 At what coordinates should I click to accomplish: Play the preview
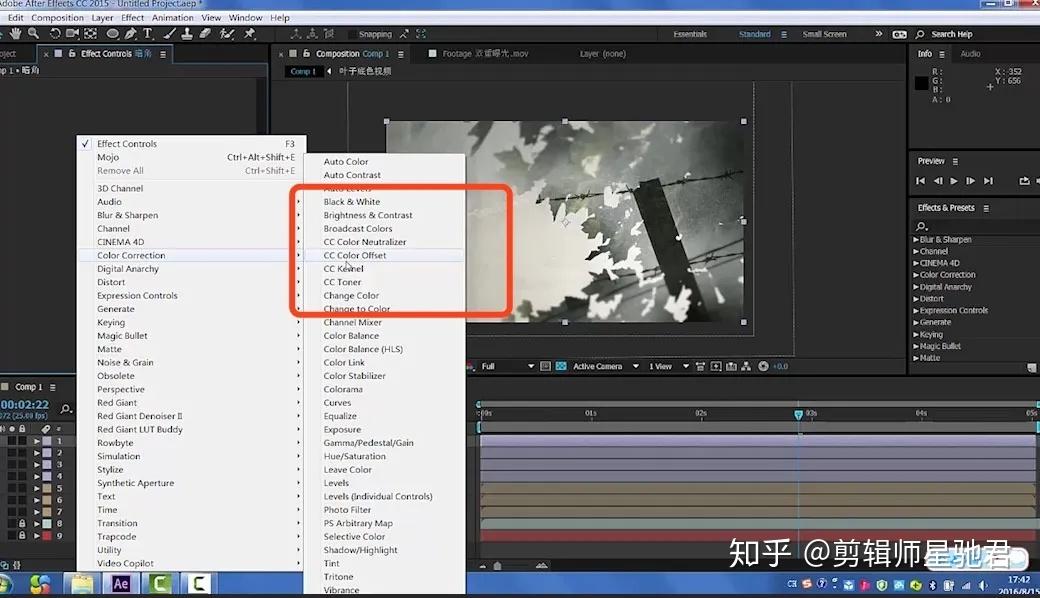[x=954, y=180]
